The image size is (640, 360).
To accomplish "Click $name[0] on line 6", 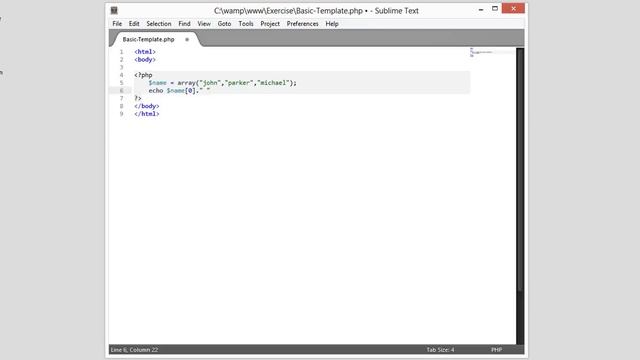I will click(x=182, y=91).
